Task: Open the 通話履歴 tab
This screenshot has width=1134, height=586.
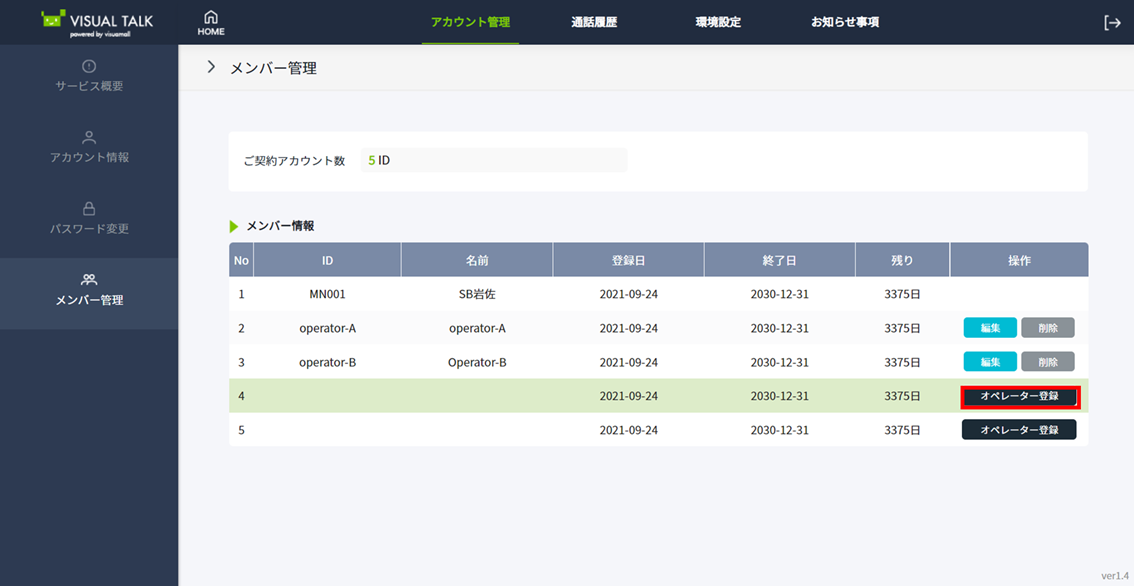Action: click(594, 22)
